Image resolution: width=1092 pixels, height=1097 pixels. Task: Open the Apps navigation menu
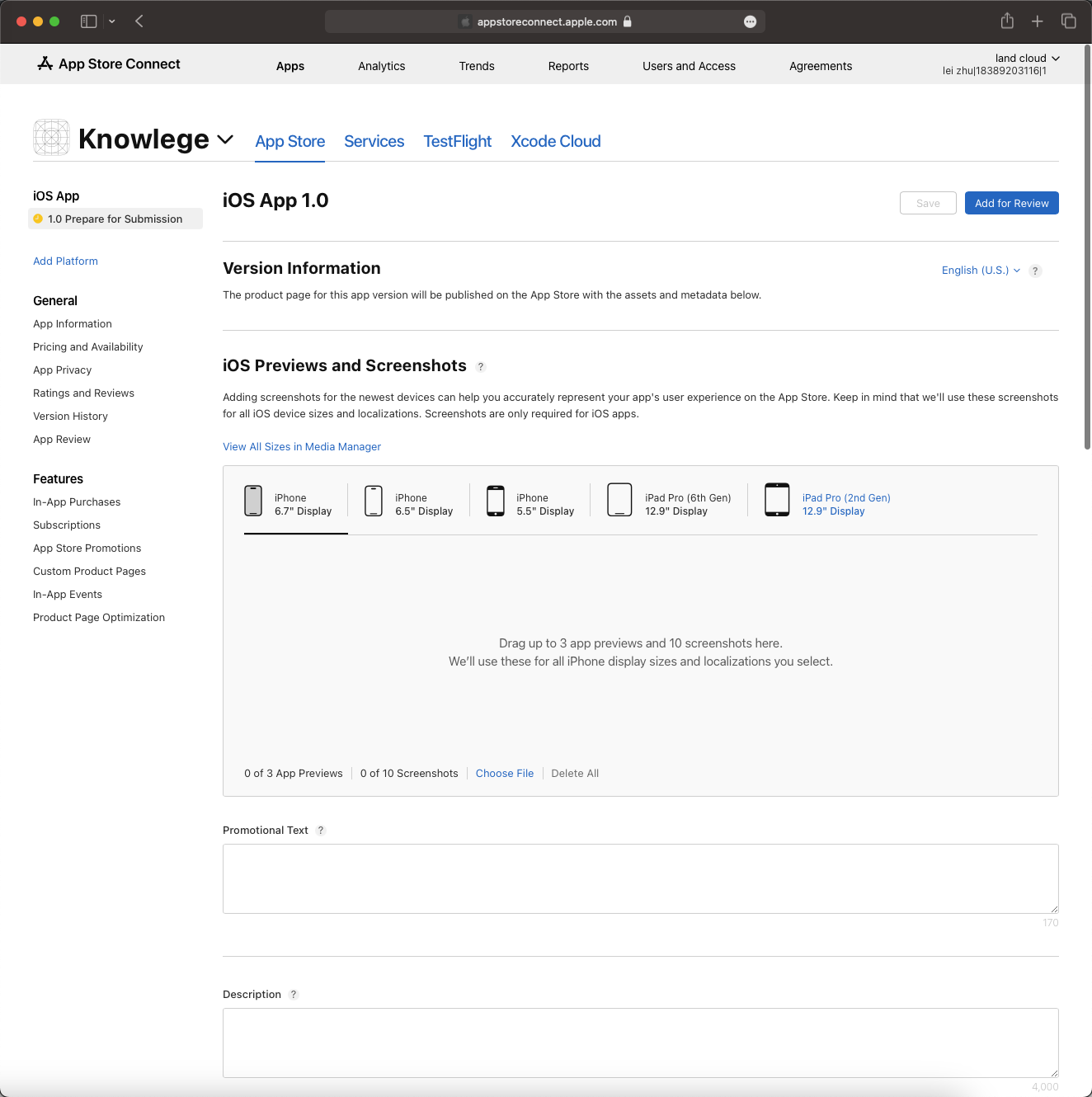[290, 66]
